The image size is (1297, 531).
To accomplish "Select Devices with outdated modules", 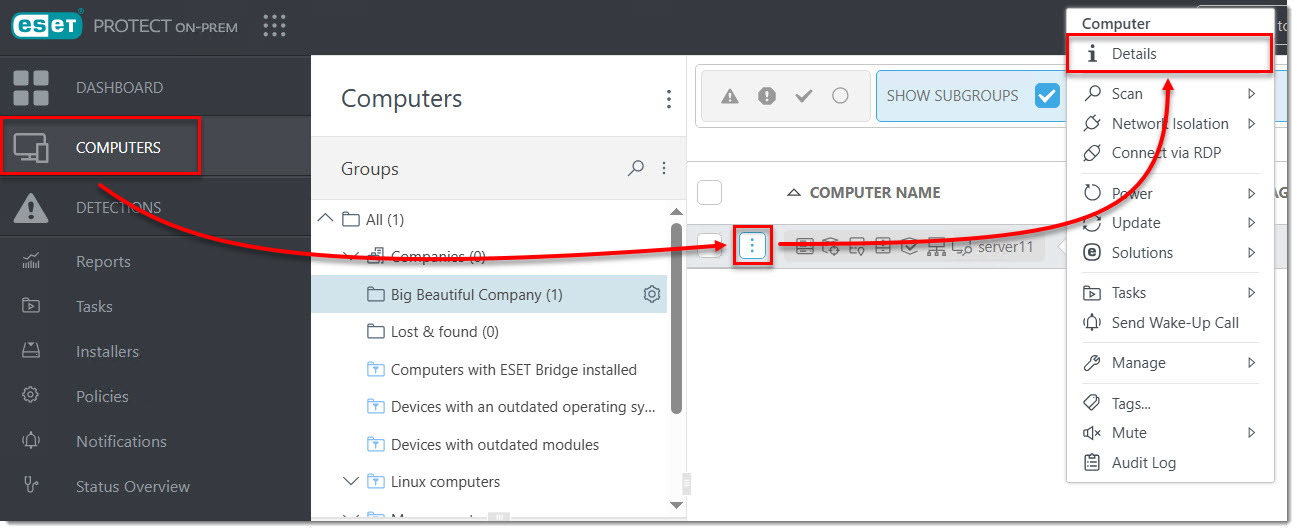I will pyautogui.click(x=495, y=445).
